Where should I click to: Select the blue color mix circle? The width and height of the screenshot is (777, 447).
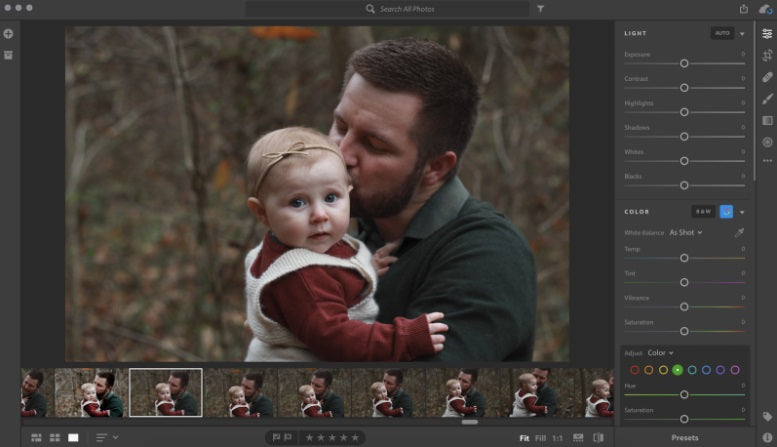coord(706,370)
